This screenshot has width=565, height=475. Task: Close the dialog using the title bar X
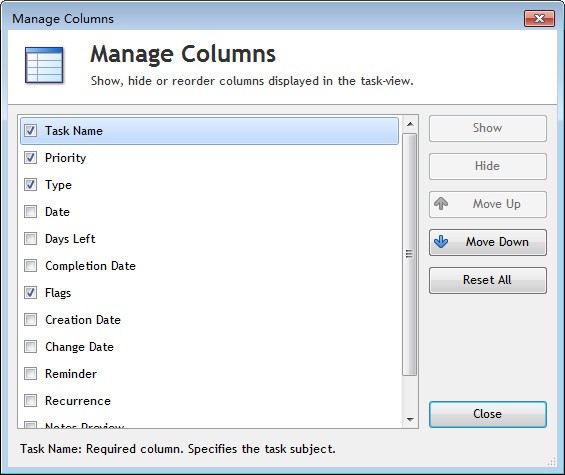point(539,18)
